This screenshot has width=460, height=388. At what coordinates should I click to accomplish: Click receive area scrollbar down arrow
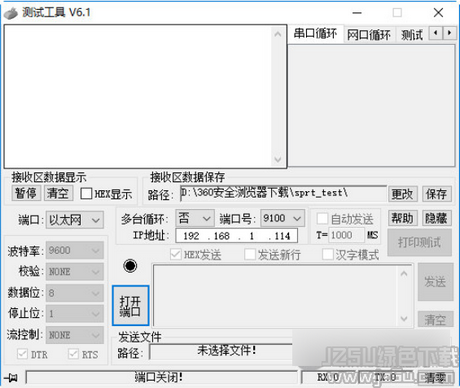[277, 159]
